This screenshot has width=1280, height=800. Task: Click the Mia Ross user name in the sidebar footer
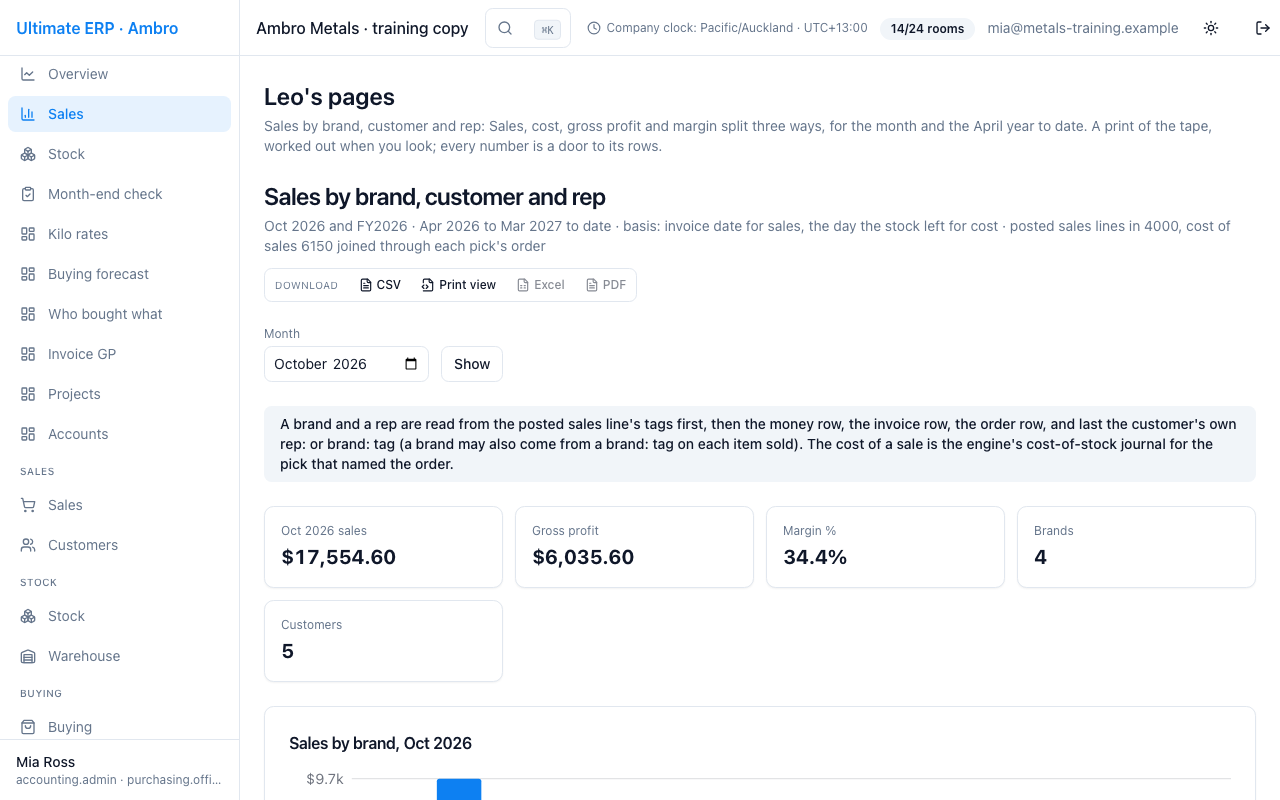tap(46, 762)
